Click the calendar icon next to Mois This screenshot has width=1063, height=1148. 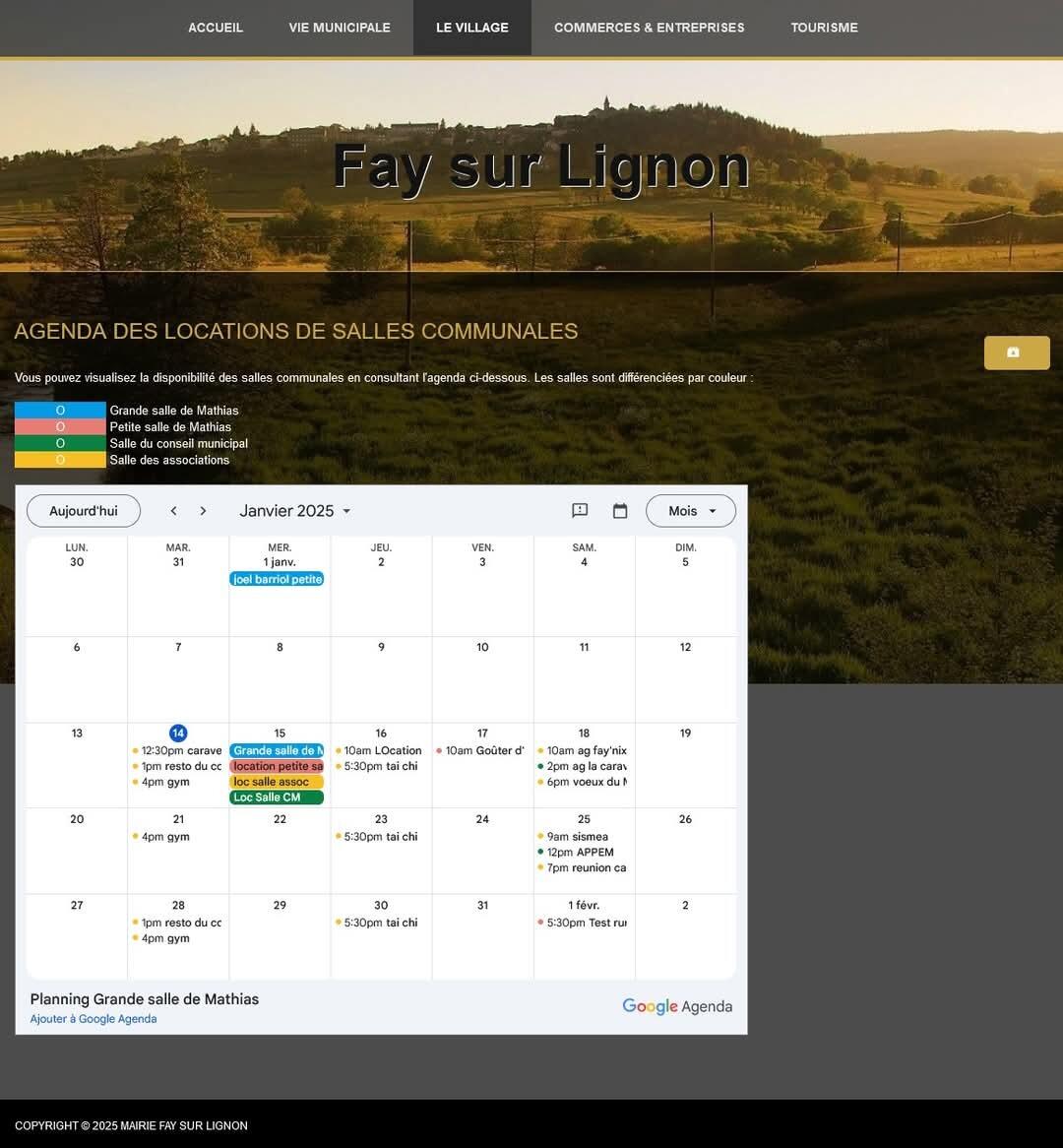click(x=620, y=511)
